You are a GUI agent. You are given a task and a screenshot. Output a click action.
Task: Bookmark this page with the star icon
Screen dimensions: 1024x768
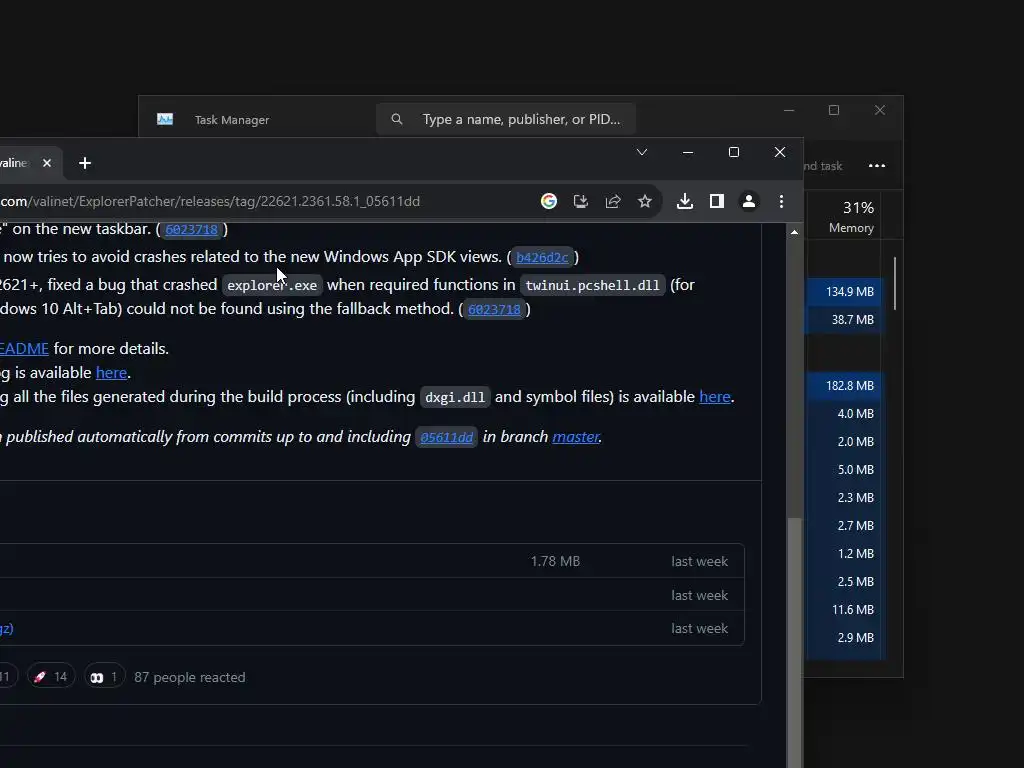tap(645, 201)
